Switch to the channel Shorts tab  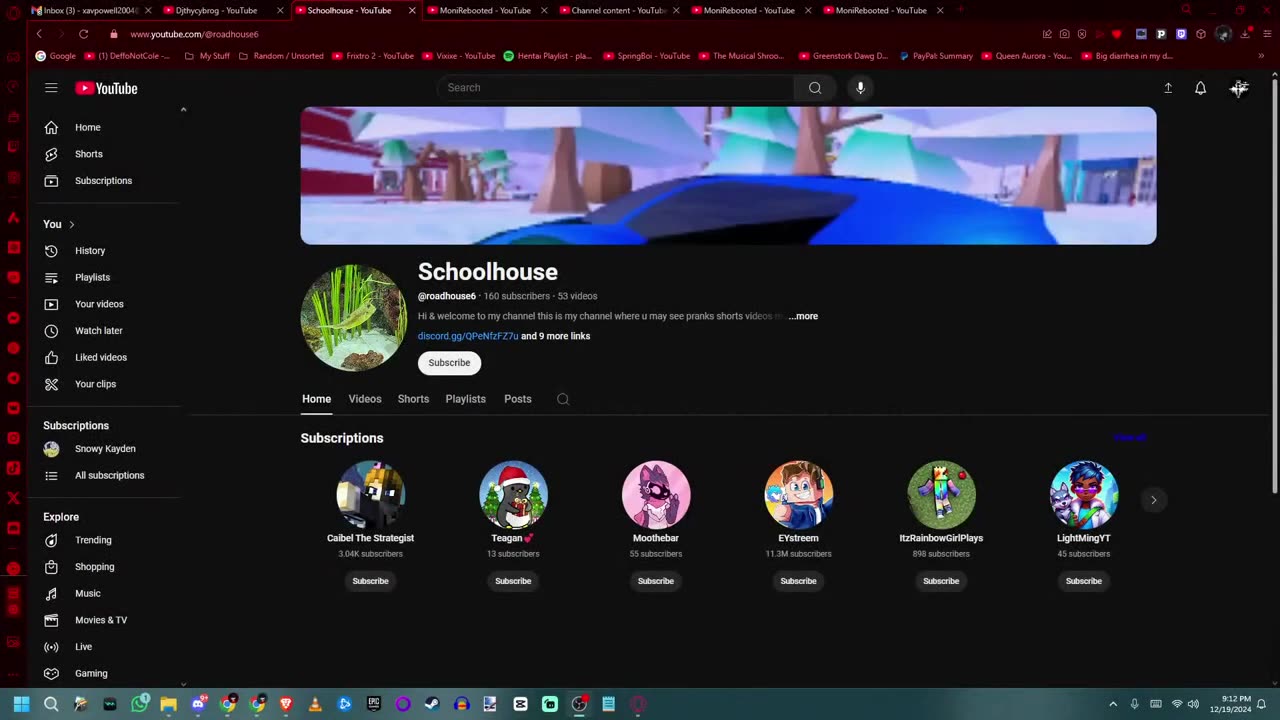413,399
